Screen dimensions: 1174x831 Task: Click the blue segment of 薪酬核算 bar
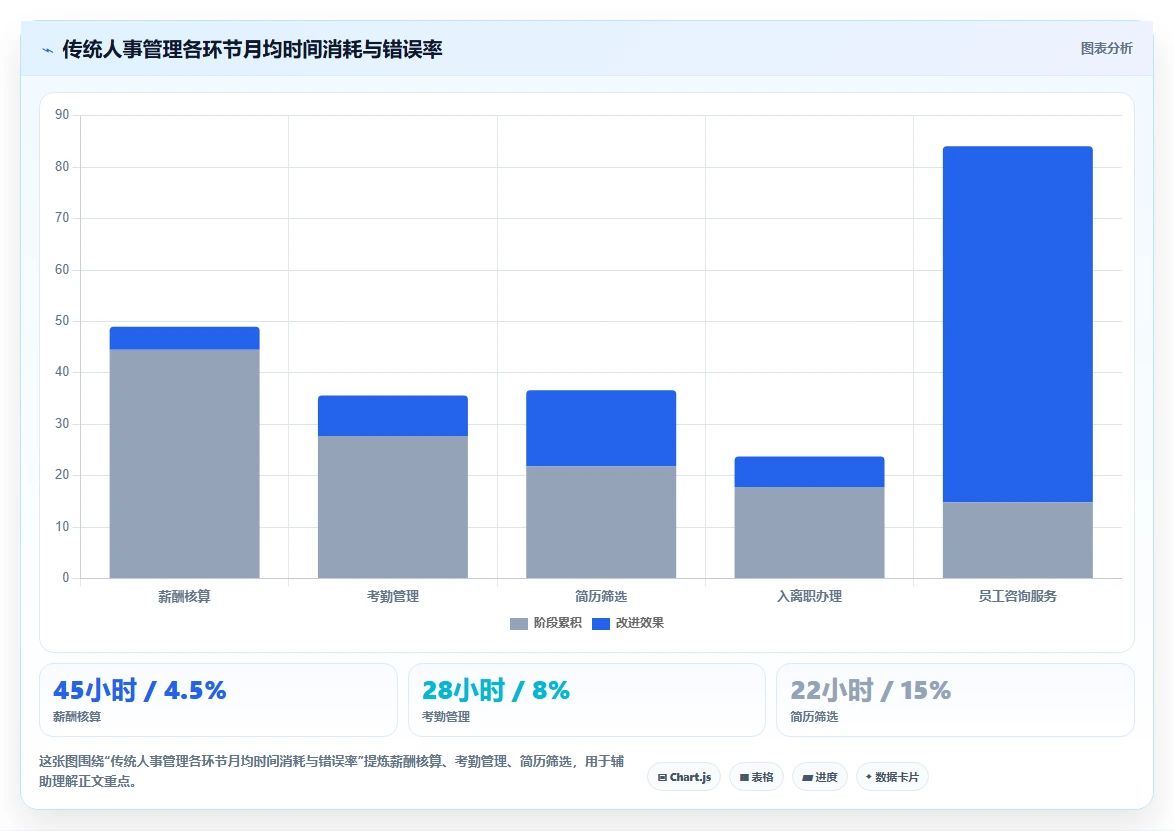pos(184,338)
